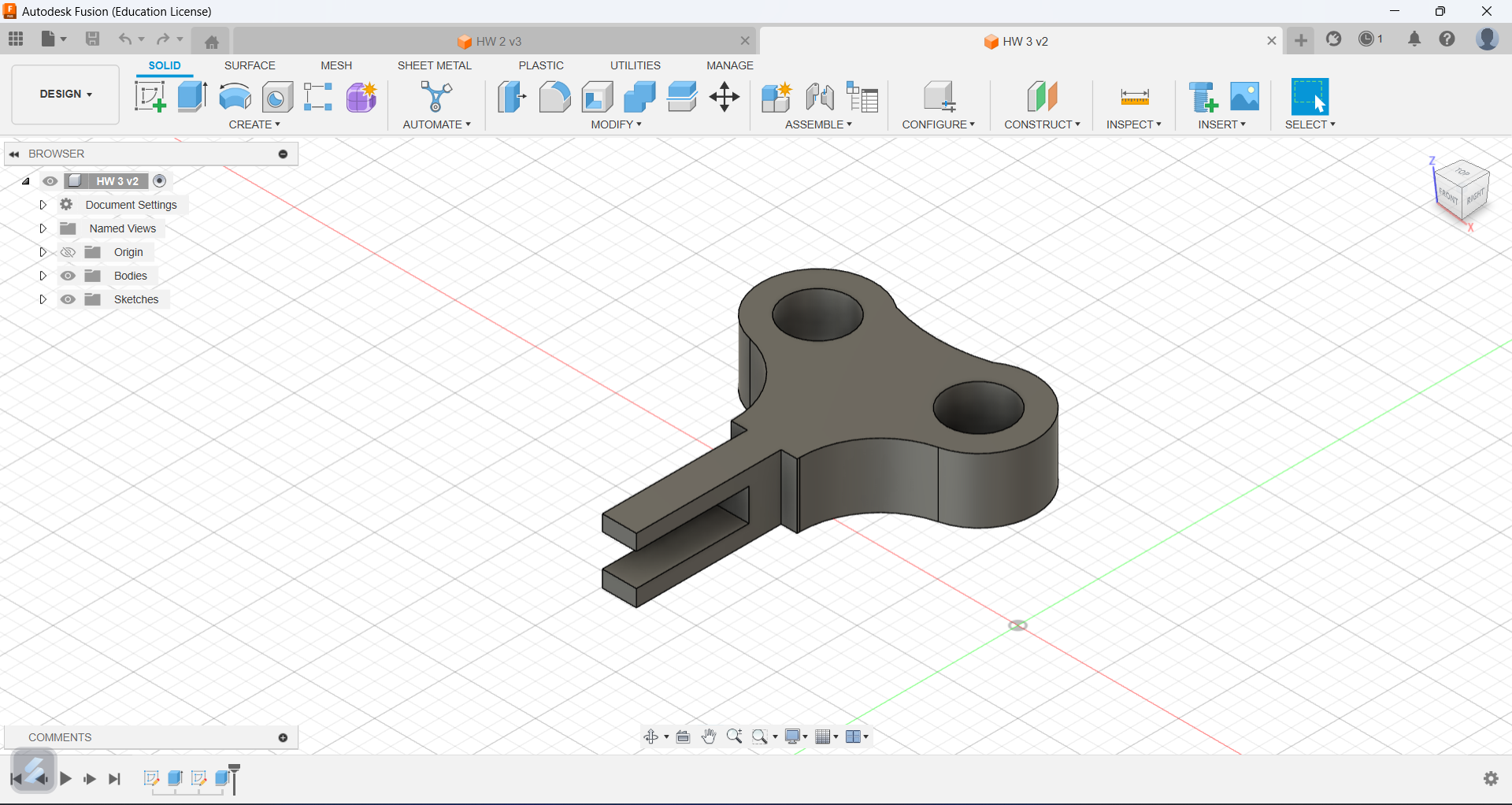The height and width of the screenshot is (805, 1512).
Task: Switch to the UTILITIES tab
Action: (x=636, y=65)
